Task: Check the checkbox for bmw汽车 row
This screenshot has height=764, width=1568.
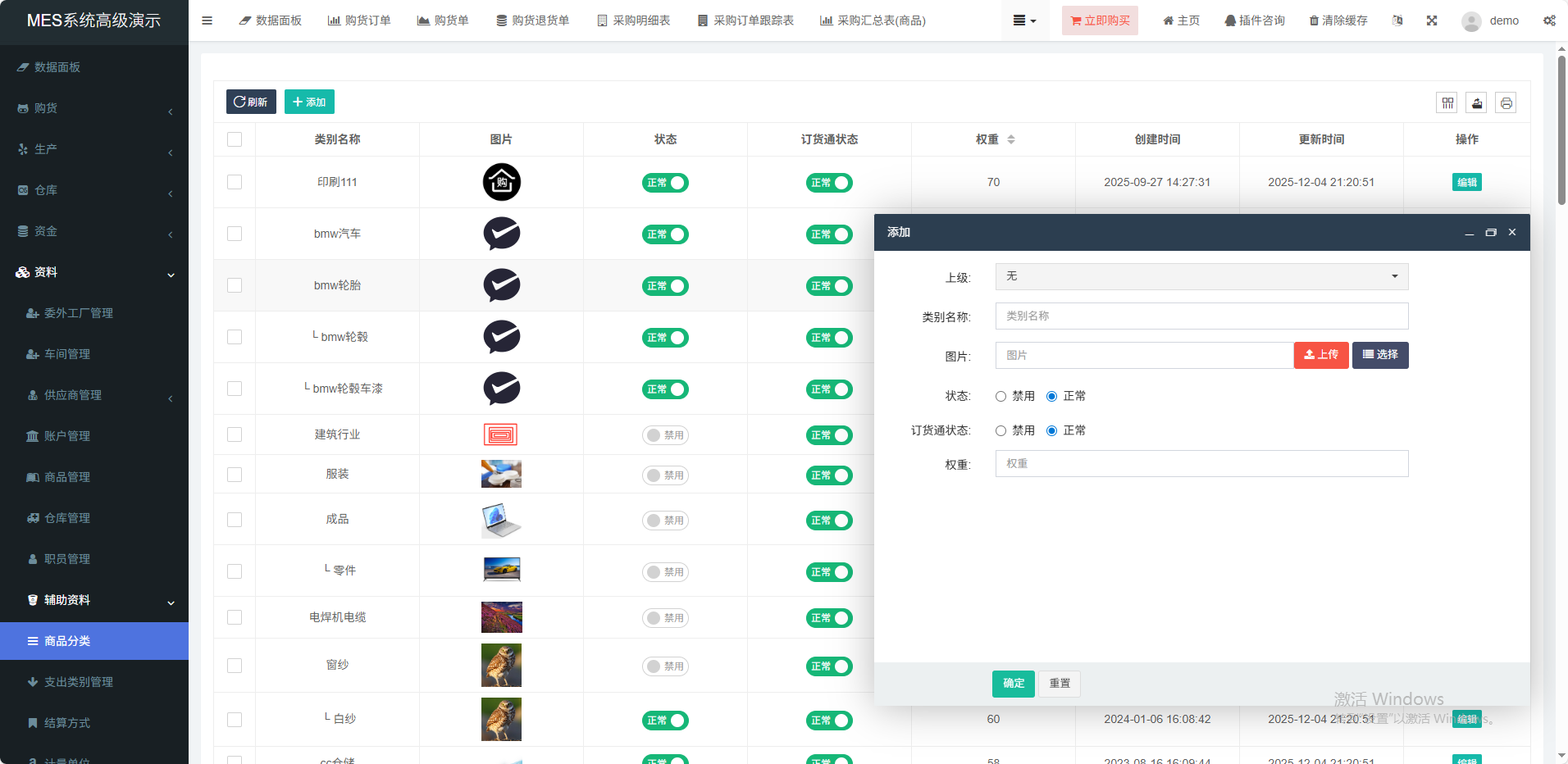Action: (x=235, y=234)
